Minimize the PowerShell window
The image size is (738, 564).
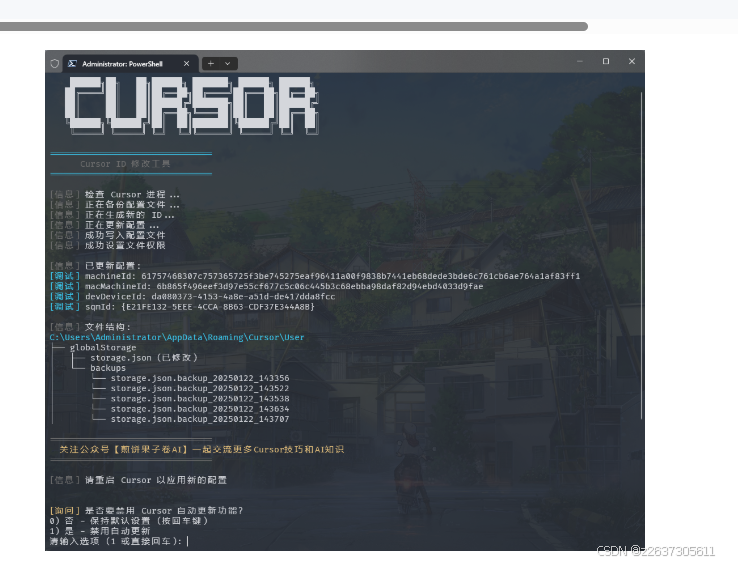point(580,61)
